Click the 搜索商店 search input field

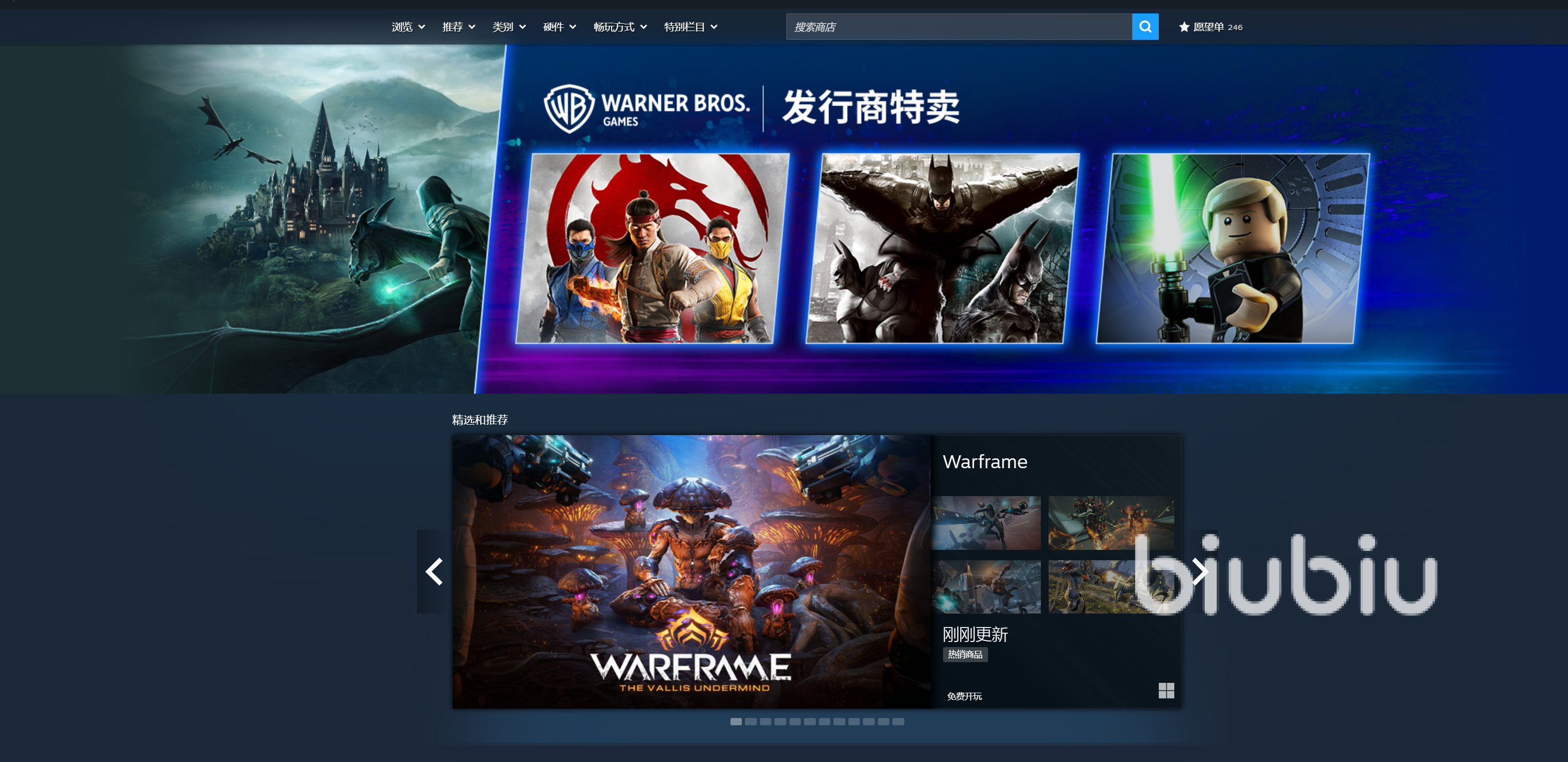pyautogui.click(x=958, y=27)
